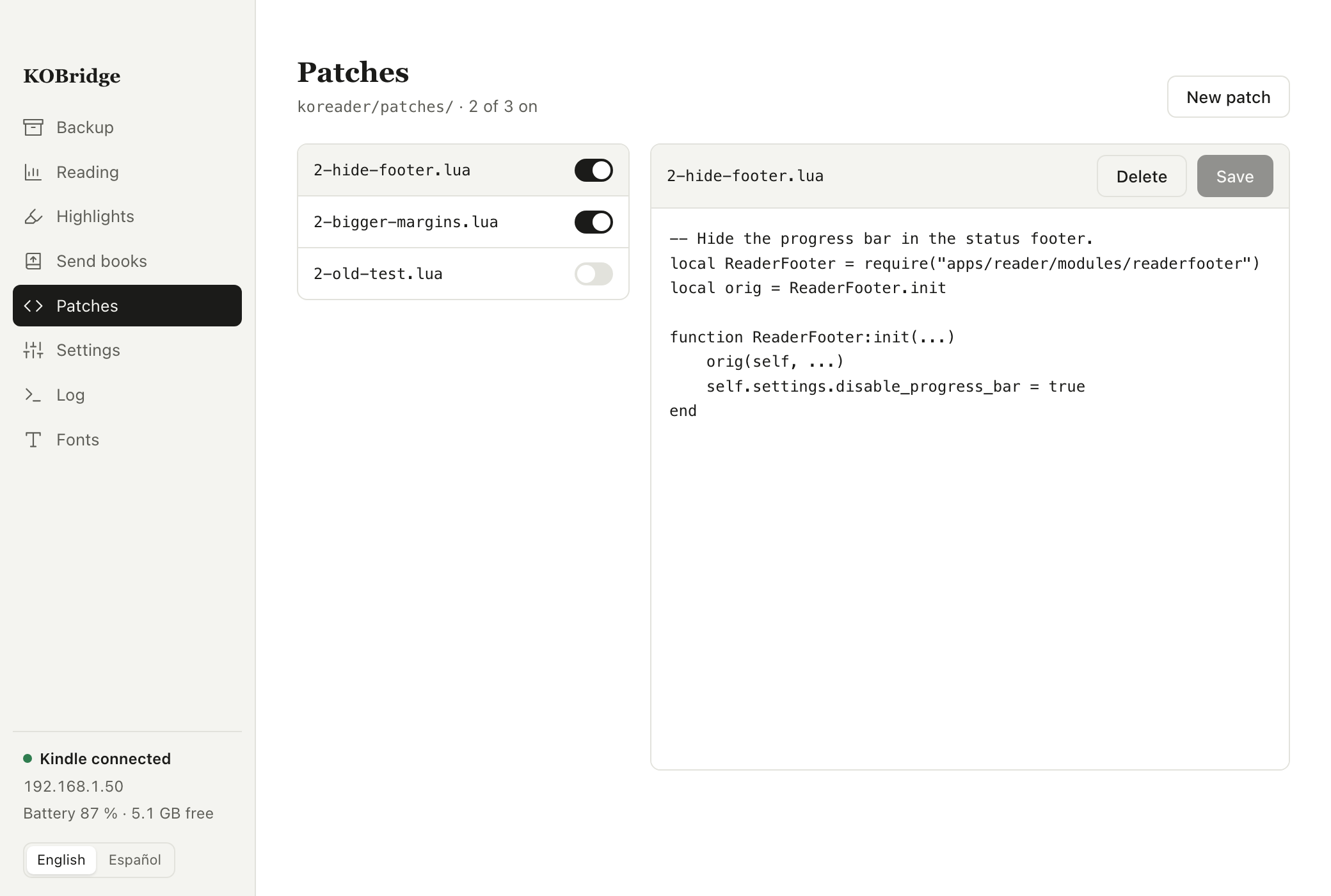This screenshot has width=1331, height=896.
Task: Open the Backup section label
Action: (x=85, y=127)
